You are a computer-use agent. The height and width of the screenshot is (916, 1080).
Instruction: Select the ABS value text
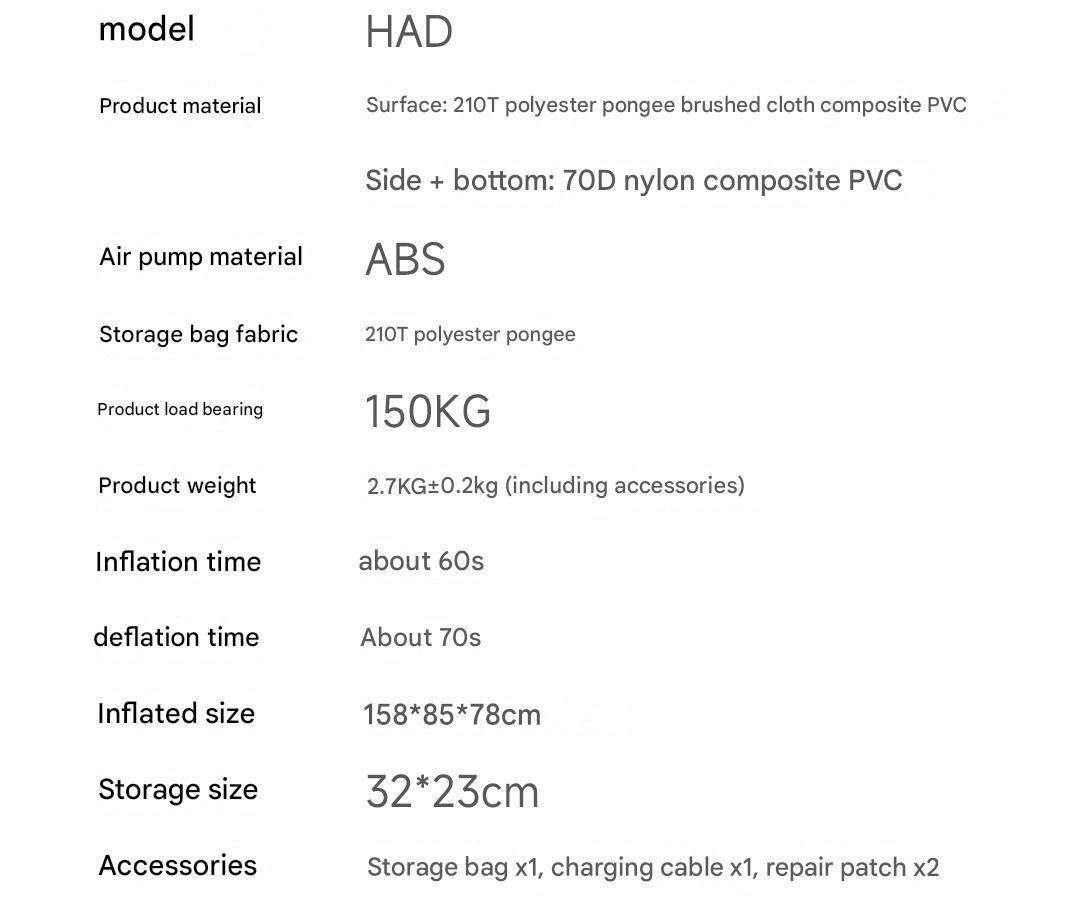405,259
